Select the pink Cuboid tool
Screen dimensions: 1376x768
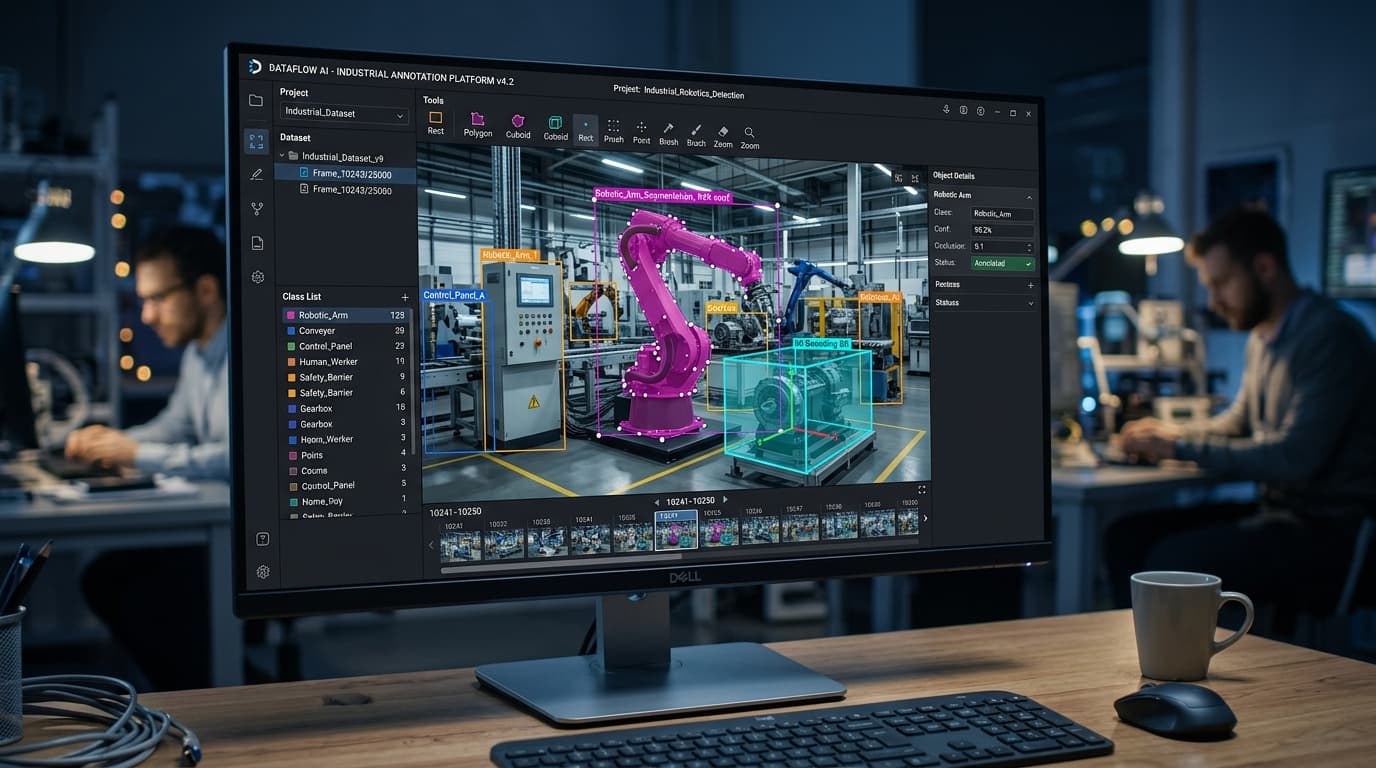point(518,126)
